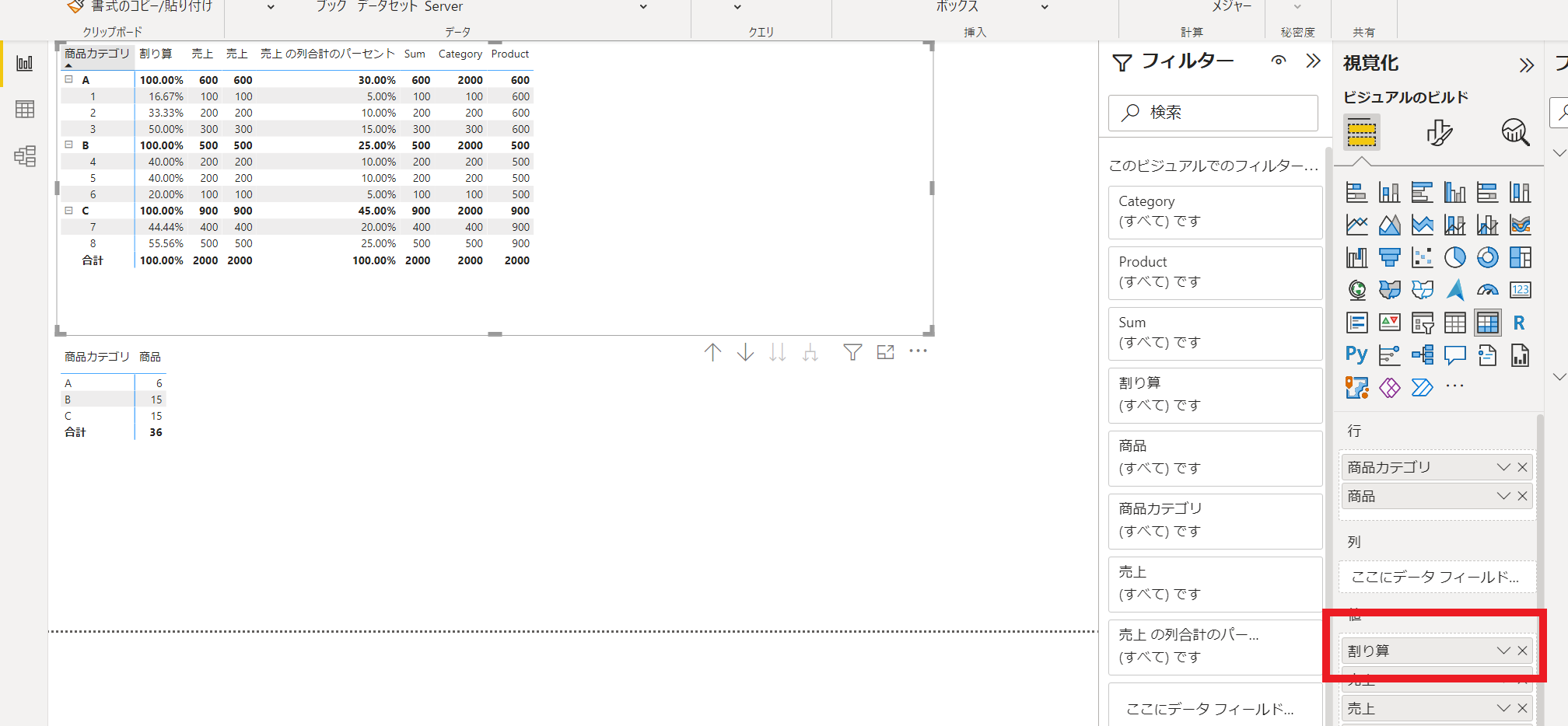Open the Analytics magnifier pane icon
Screen dimensions: 1568x726
coord(1514,132)
